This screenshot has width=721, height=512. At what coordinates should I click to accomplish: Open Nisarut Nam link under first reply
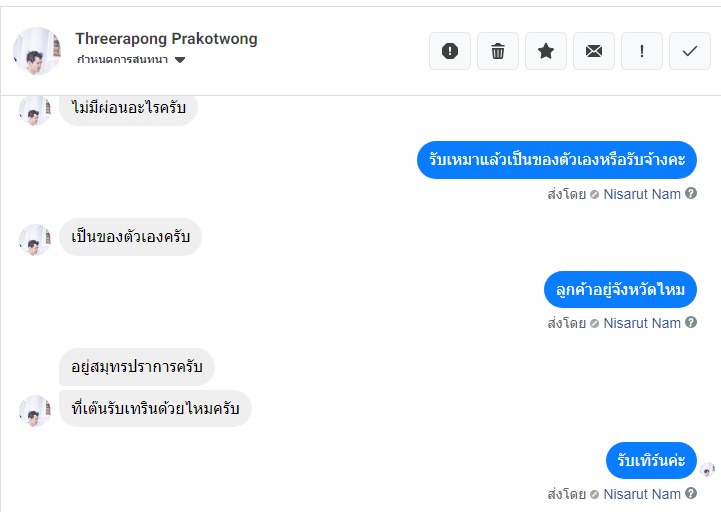(641, 194)
